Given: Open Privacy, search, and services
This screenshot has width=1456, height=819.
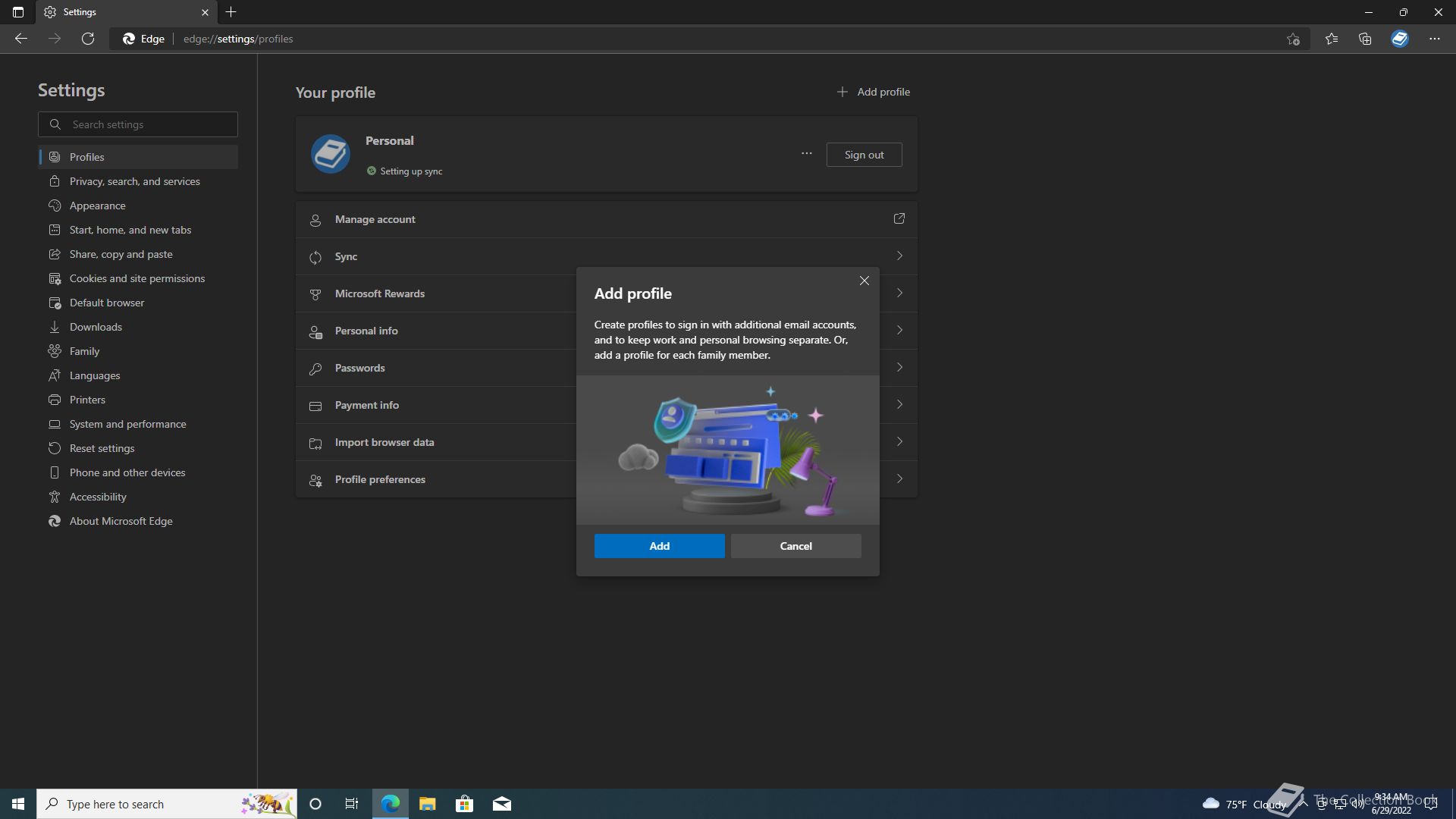Looking at the screenshot, I should pyautogui.click(x=138, y=181).
